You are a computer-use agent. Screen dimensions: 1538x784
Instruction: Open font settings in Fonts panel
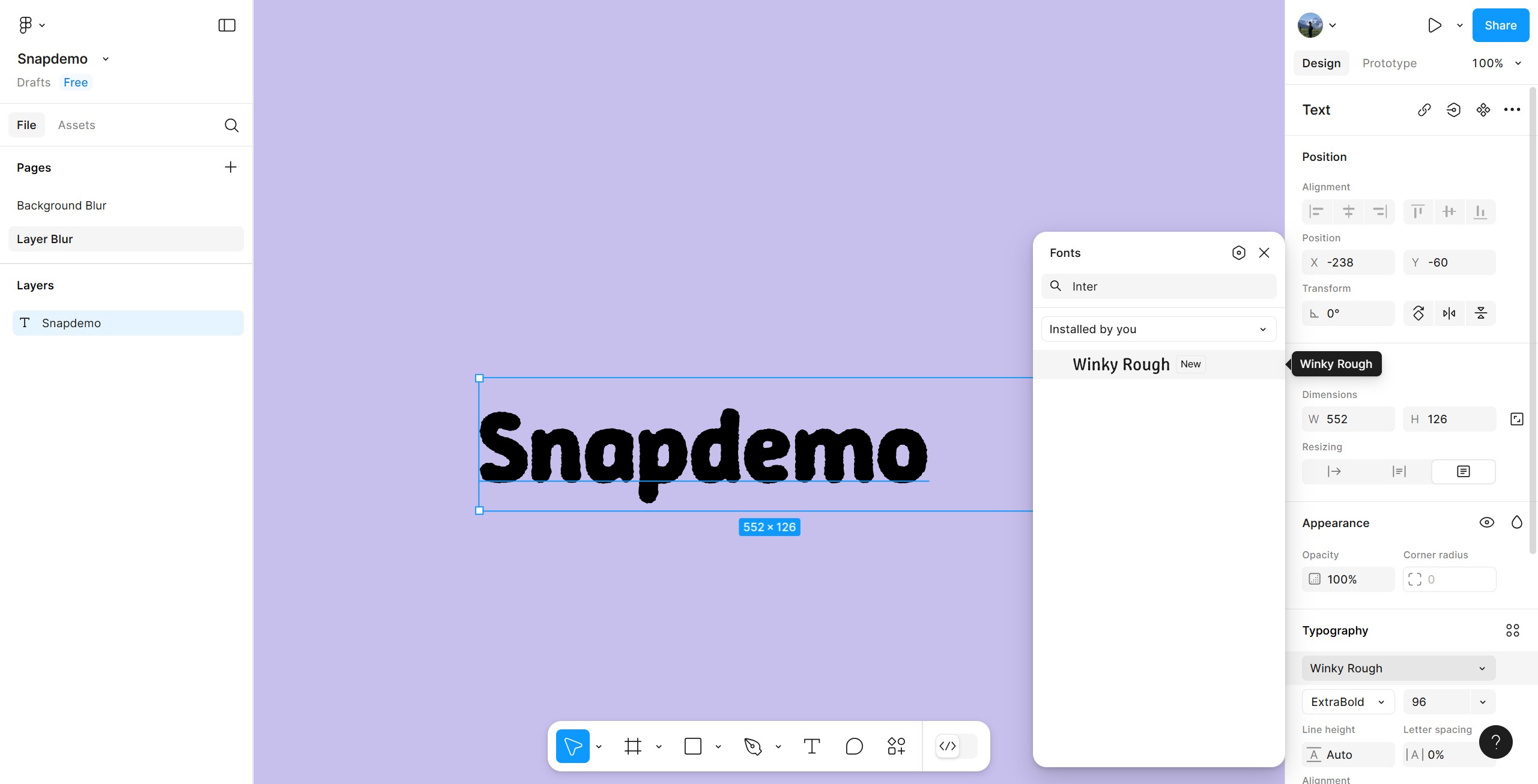pos(1238,253)
